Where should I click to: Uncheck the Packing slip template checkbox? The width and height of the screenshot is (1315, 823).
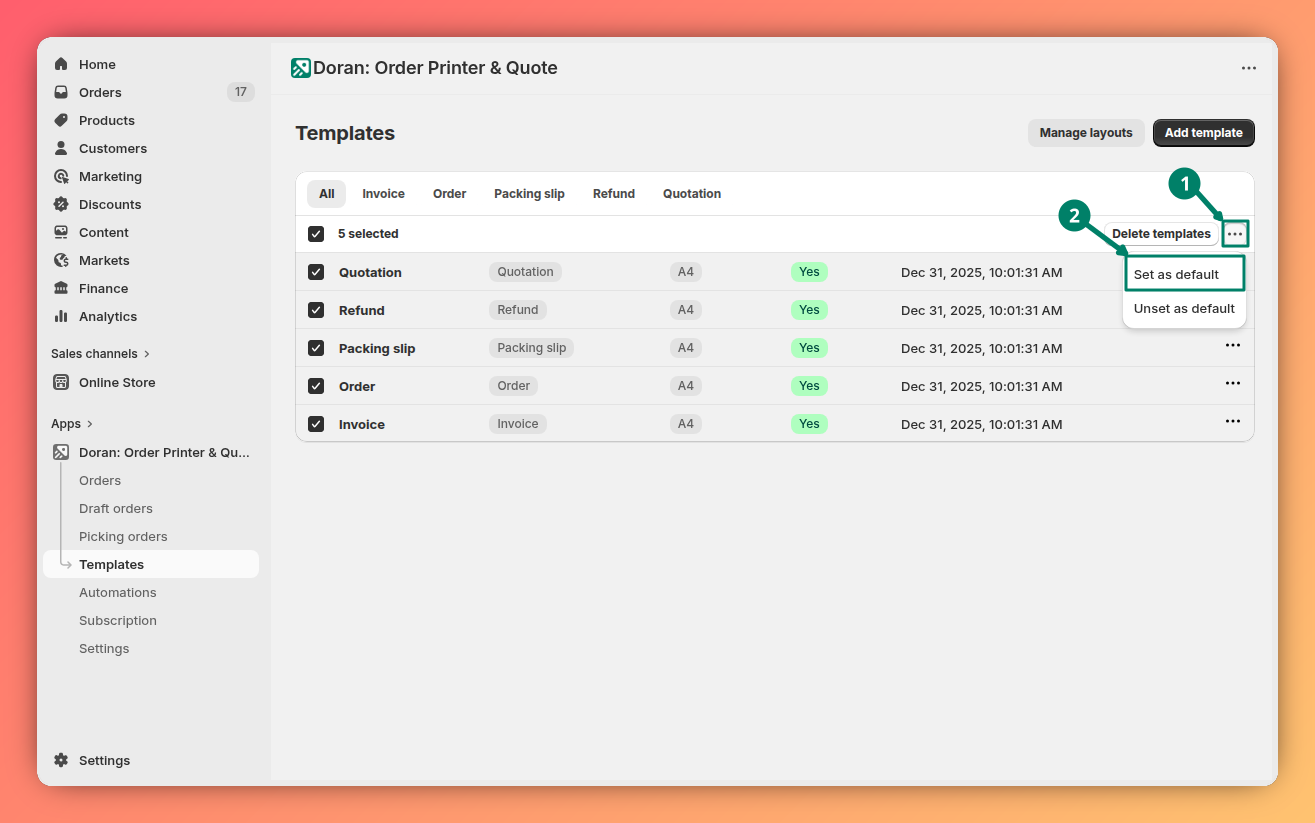coord(316,348)
